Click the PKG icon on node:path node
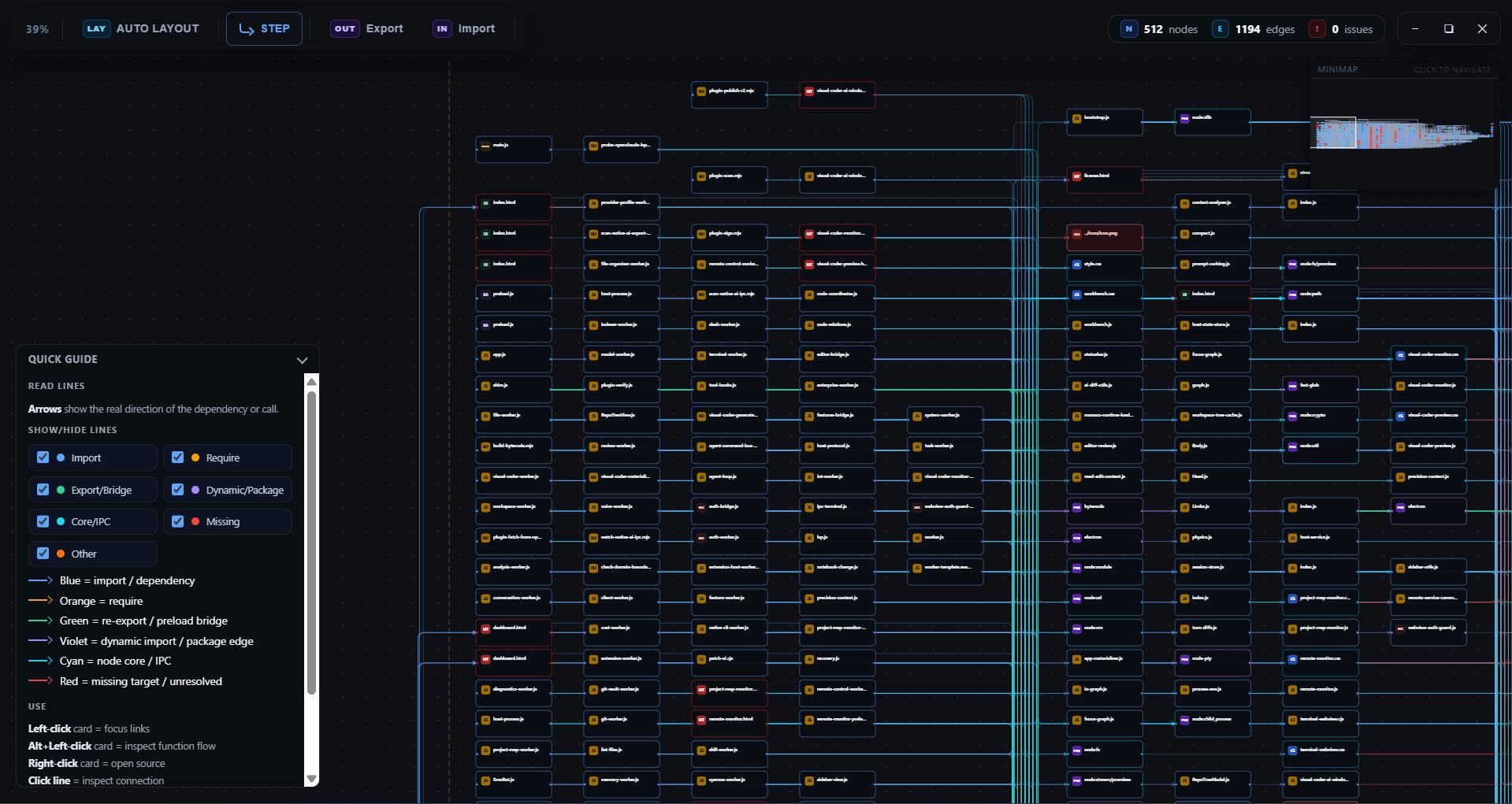1512x804 pixels. tap(1292, 295)
